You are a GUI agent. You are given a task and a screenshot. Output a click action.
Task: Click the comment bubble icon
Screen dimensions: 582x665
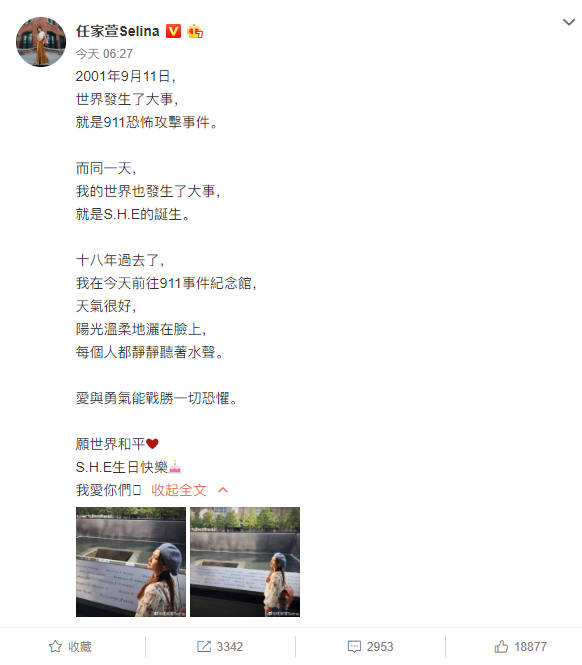click(x=354, y=646)
